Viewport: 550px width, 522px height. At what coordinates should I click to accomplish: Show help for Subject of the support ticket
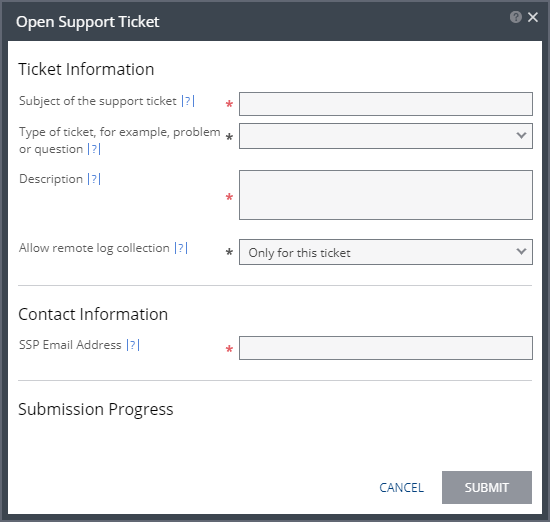(x=188, y=101)
